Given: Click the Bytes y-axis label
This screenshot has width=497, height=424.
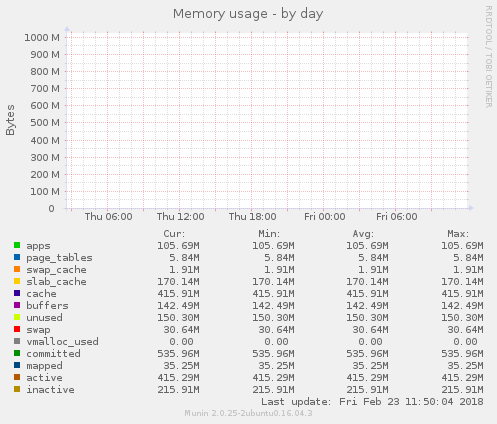Looking at the screenshot, I should pyautogui.click(x=10, y=120).
